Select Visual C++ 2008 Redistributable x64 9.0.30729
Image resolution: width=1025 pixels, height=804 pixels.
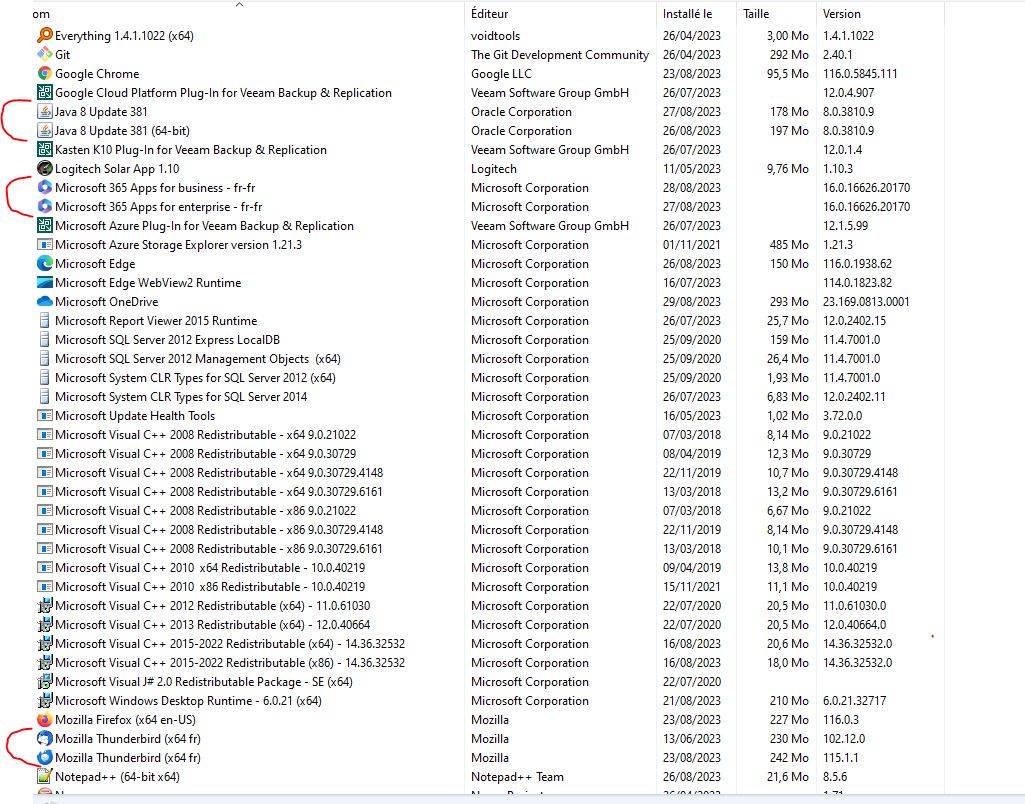point(205,453)
